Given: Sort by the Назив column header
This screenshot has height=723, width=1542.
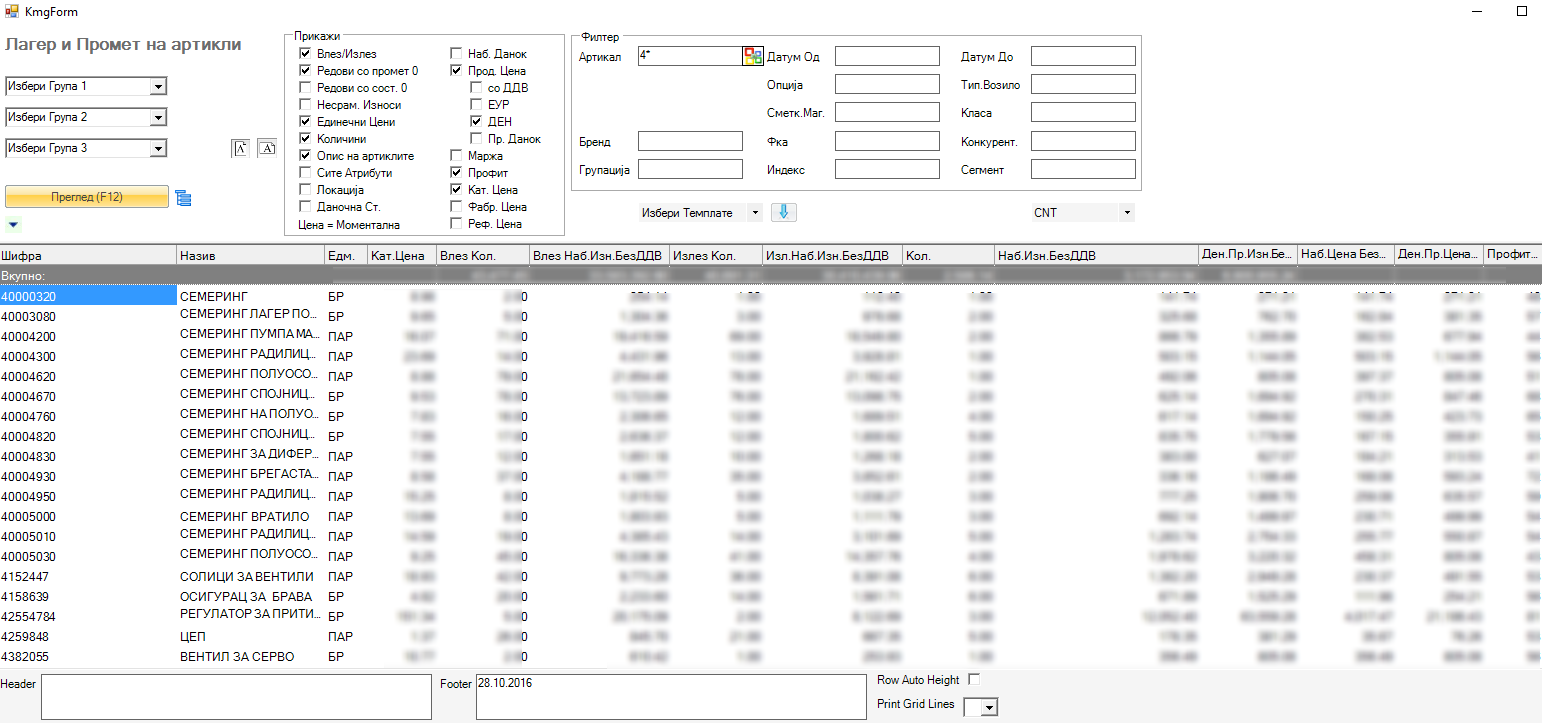Looking at the screenshot, I should pyautogui.click(x=250, y=256).
